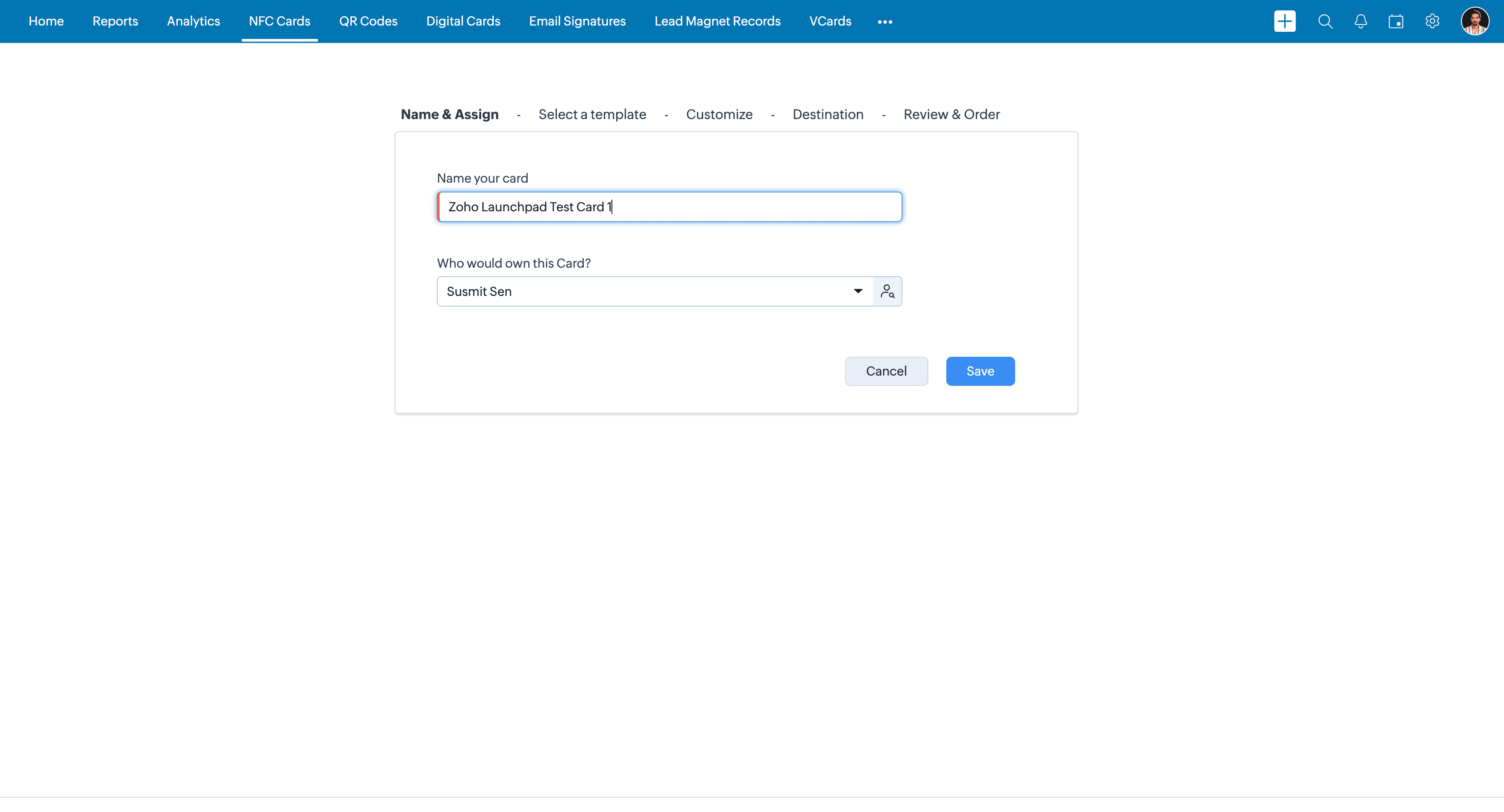The image size is (1504, 812).
Task: Click the plus create-new icon
Action: 1285,21
